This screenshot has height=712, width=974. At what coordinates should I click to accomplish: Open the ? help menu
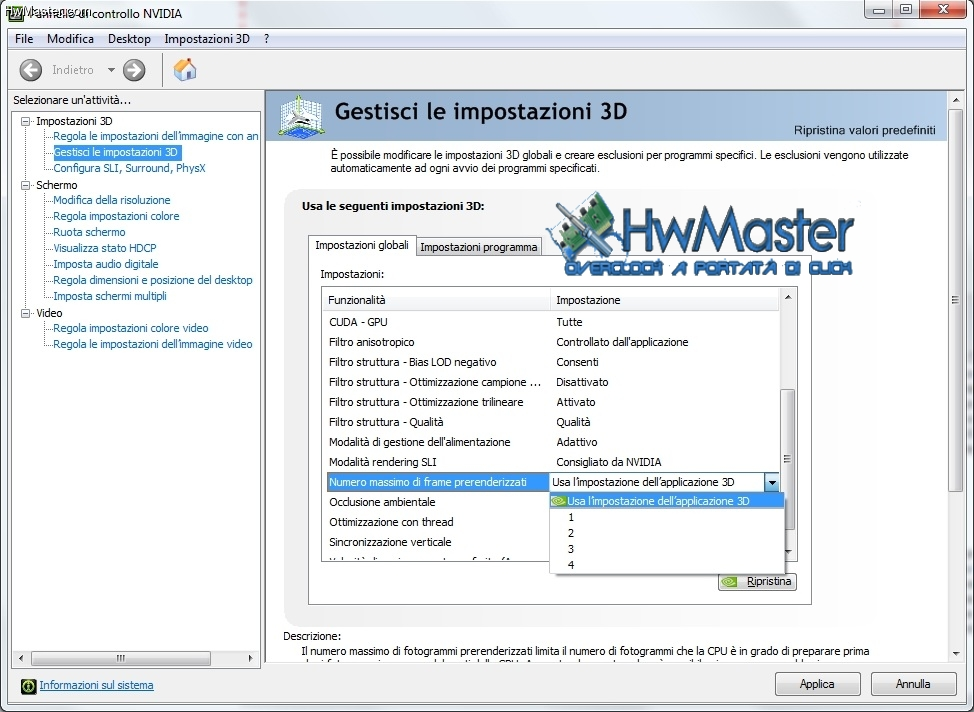(x=266, y=39)
